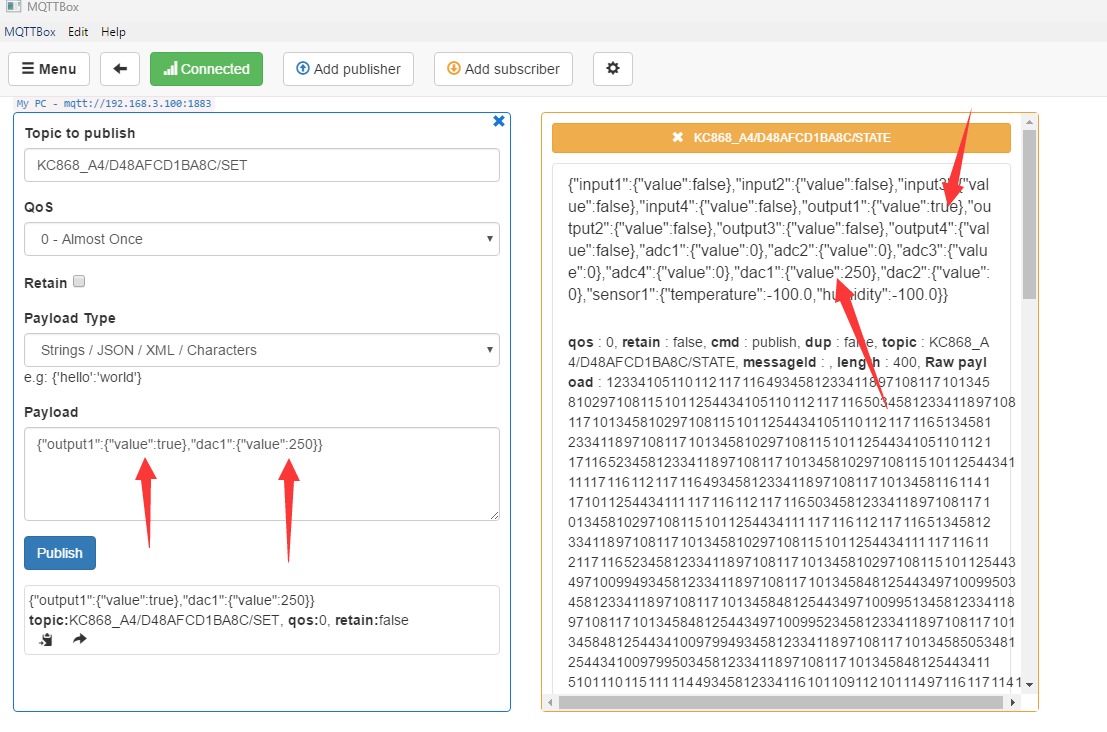The width and height of the screenshot is (1107, 732).
Task: Open the Payload Type dropdown
Action: click(262, 350)
